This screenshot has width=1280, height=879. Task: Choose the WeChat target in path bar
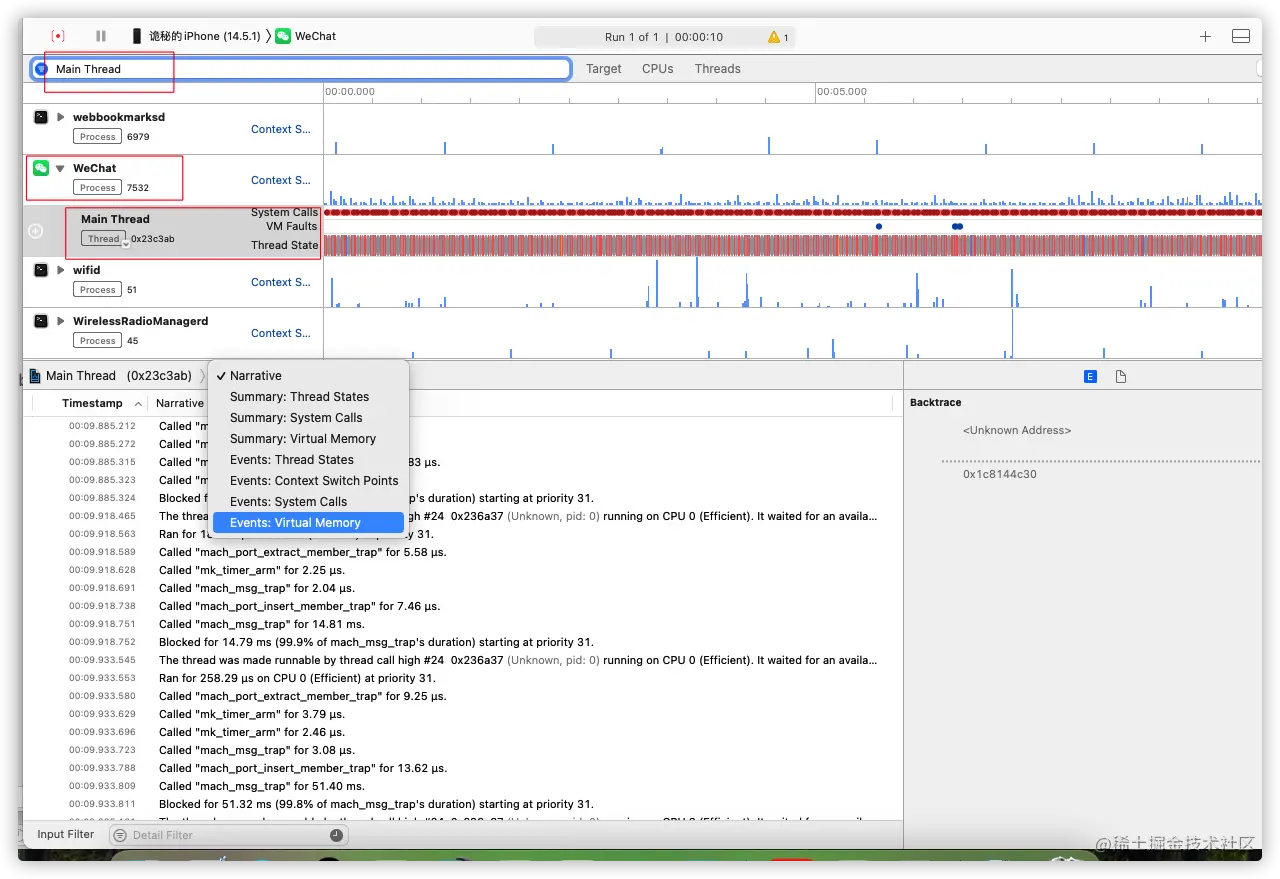point(306,36)
